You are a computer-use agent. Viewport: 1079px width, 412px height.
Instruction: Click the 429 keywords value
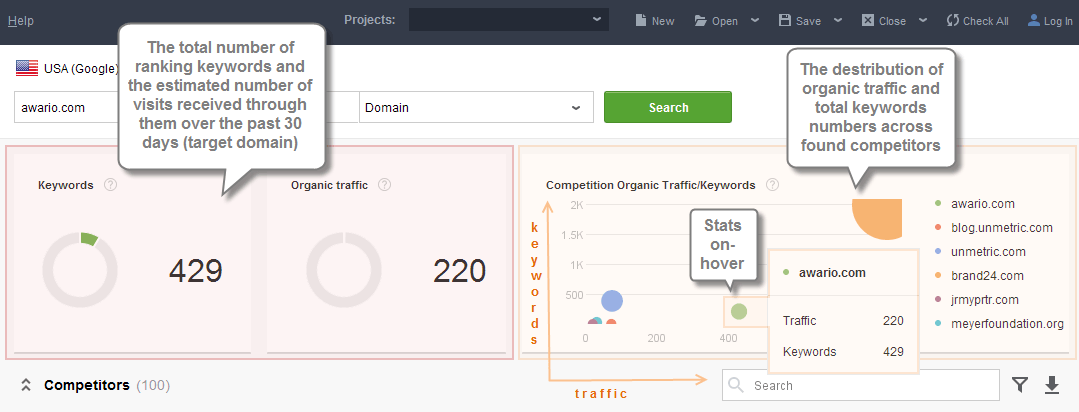click(x=195, y=272)
